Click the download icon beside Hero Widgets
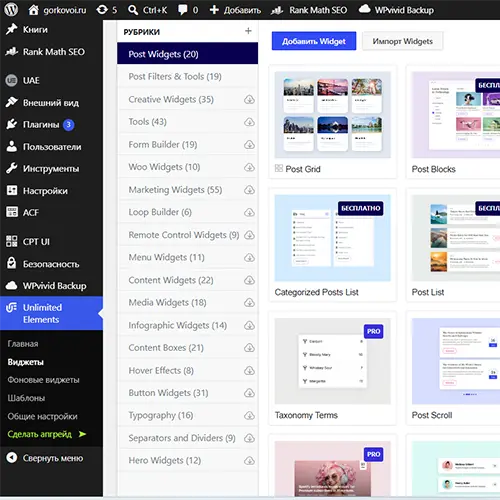The height and width of the screenshot is (500, 500). pos(249,461)
